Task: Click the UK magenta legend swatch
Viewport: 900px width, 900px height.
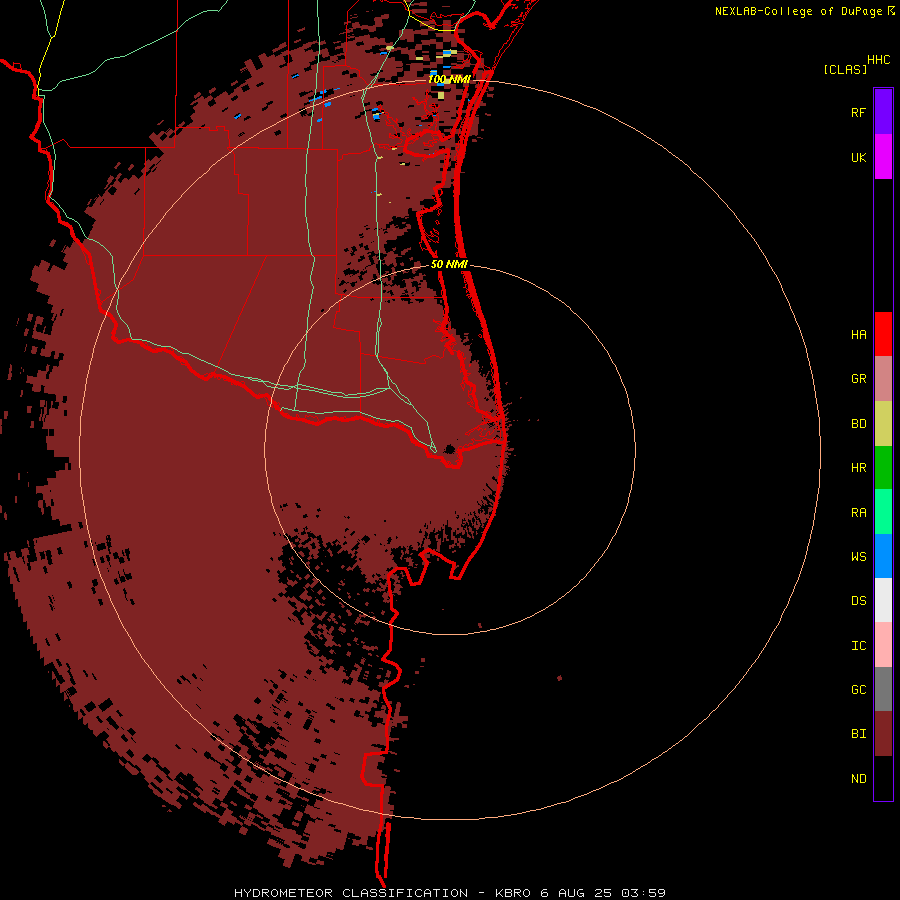Action: [883, 157]
